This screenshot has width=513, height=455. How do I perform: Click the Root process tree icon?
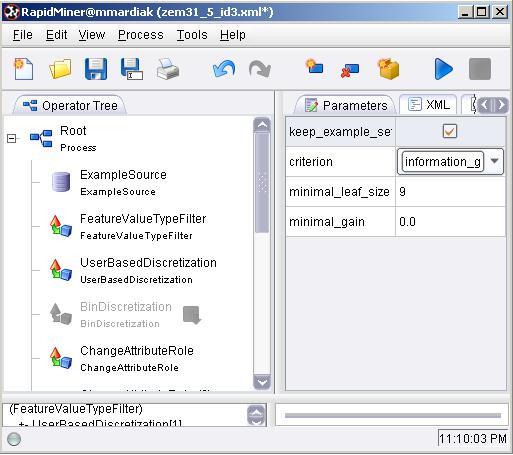(x=41, y=138)
